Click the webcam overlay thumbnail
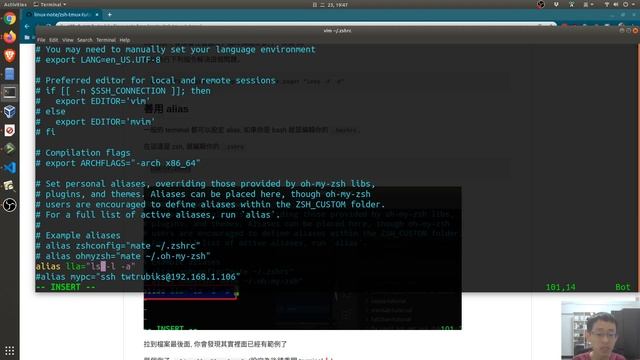Screen dimensions: 640x360 [x=600, y=331]
